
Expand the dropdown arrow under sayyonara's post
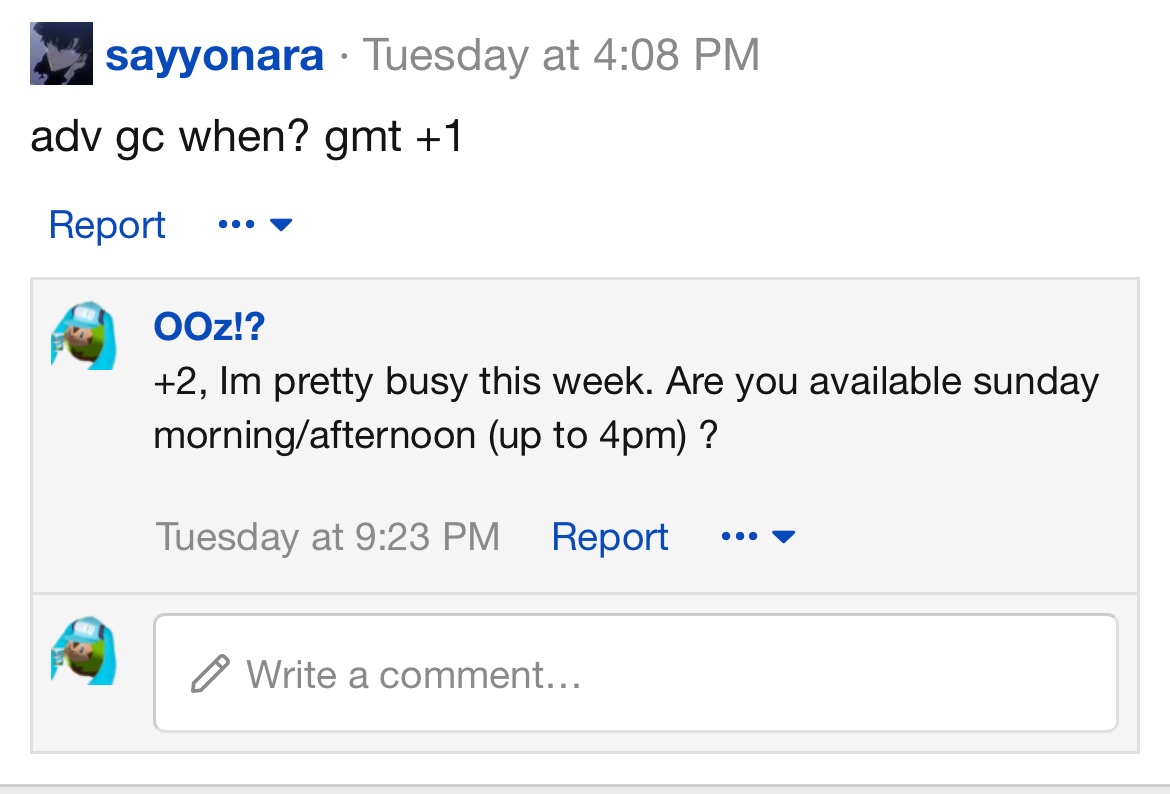tap(281, 224)
